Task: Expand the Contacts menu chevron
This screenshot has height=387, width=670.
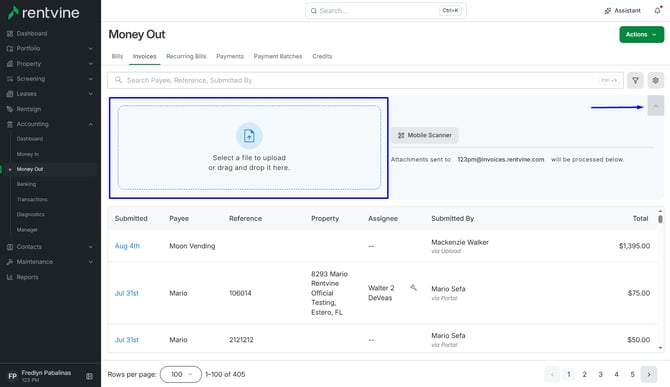Action: point(91,247)
